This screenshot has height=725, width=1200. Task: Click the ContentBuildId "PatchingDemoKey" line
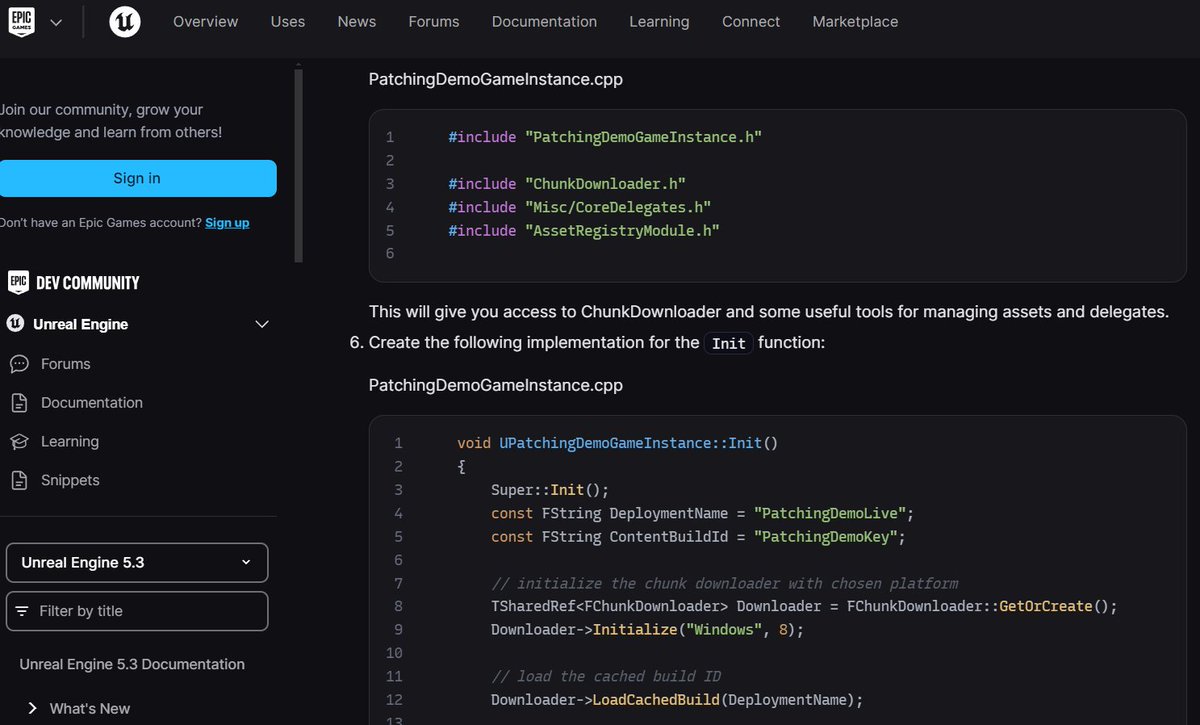(x=698, y=536)
